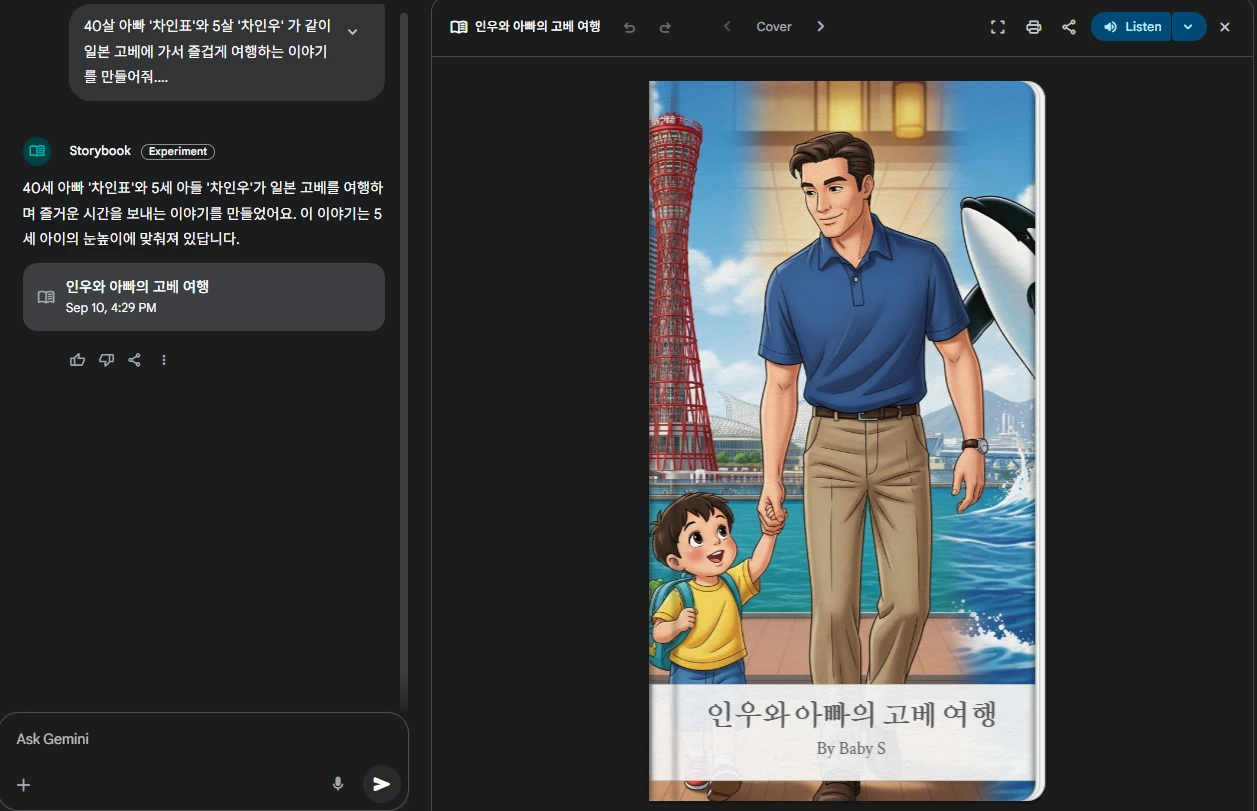Click the Ask Gemini input field

coord(204,739)
